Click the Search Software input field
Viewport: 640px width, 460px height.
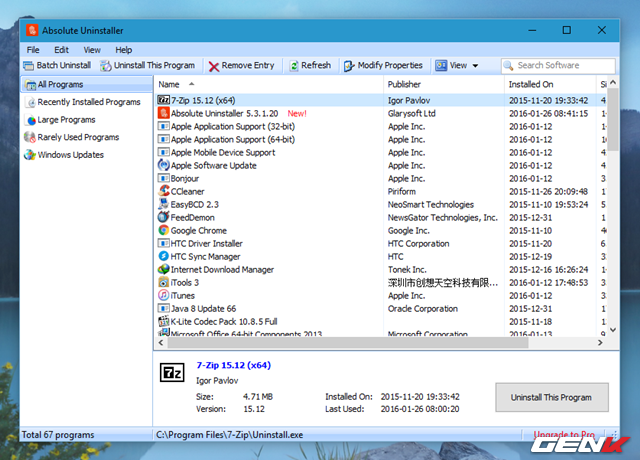click(x=558, y=66)
